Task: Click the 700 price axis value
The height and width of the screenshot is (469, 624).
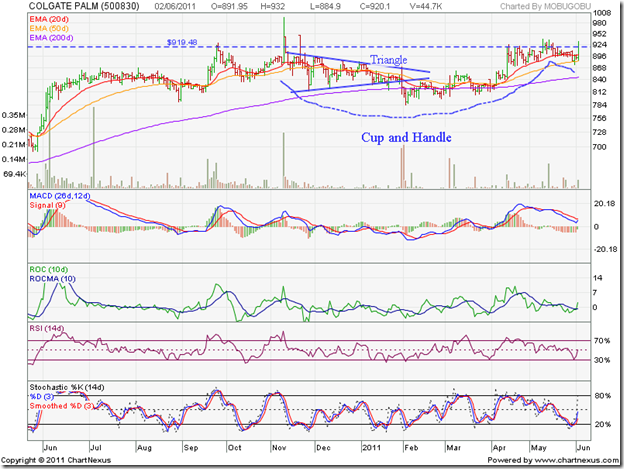Action: [x=600, y=147]
